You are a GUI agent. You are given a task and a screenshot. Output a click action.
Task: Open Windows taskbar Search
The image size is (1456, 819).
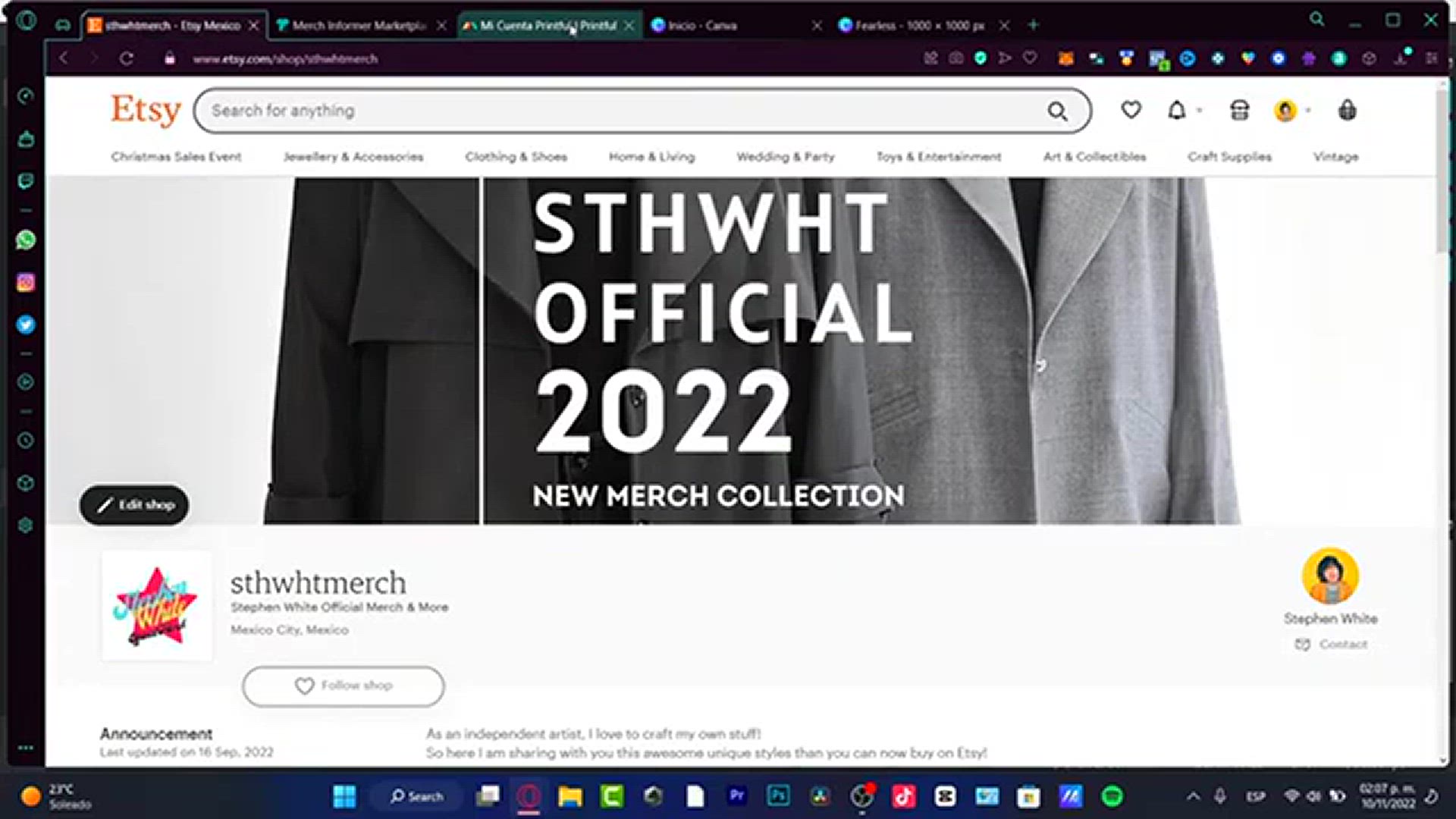[416, 796]
